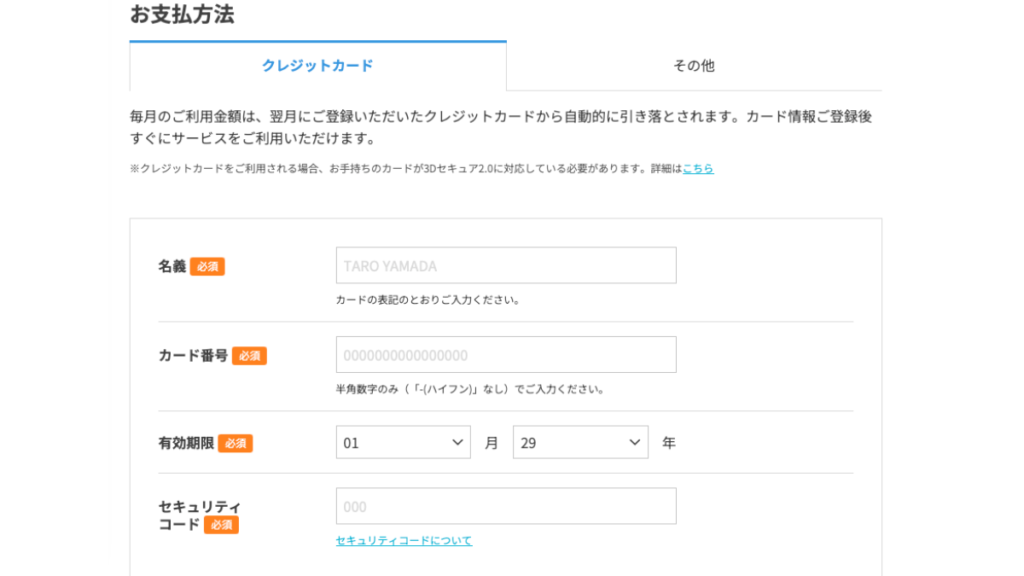This screenshot has width=1024, height=576.
Task: Click the セキュリティコード input field
Action: coord(506,506)
